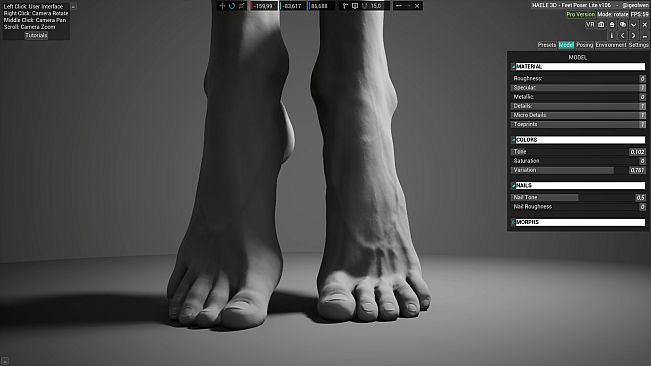Click the snap angle value 15.0
This screenshot has width=651, height=366.
tap(377, 6)
